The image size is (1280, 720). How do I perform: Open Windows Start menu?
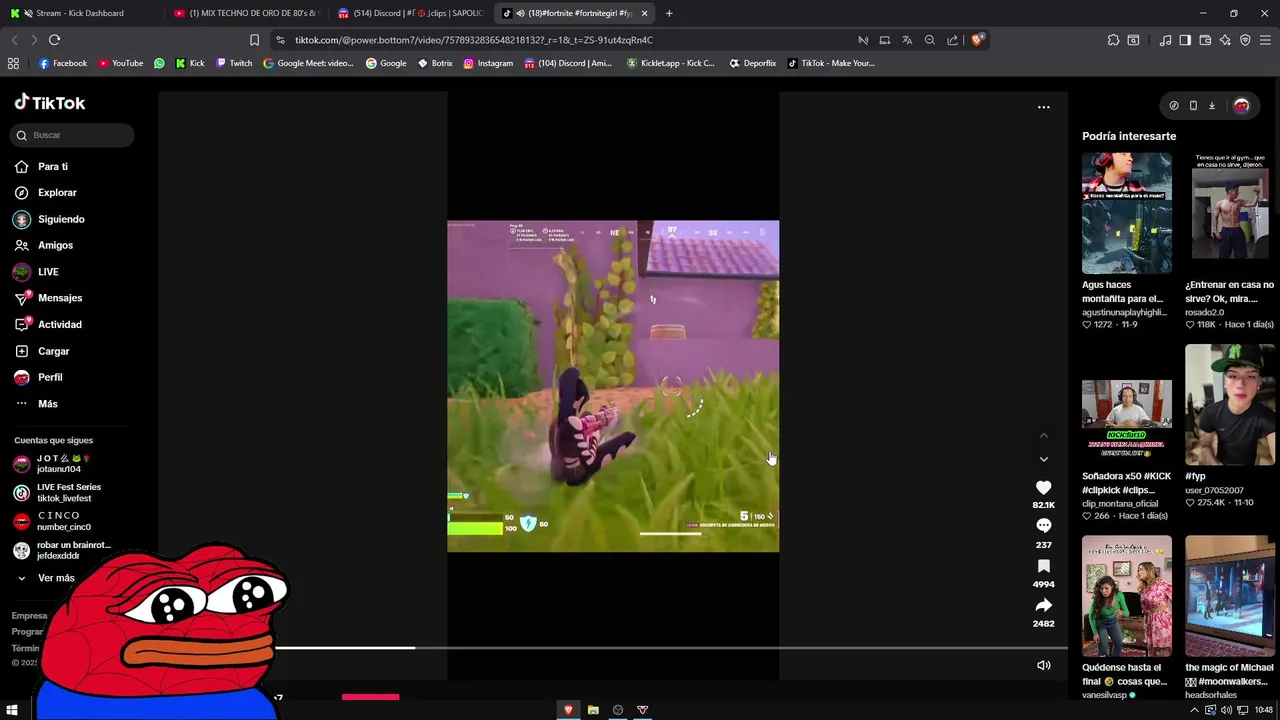12,710
